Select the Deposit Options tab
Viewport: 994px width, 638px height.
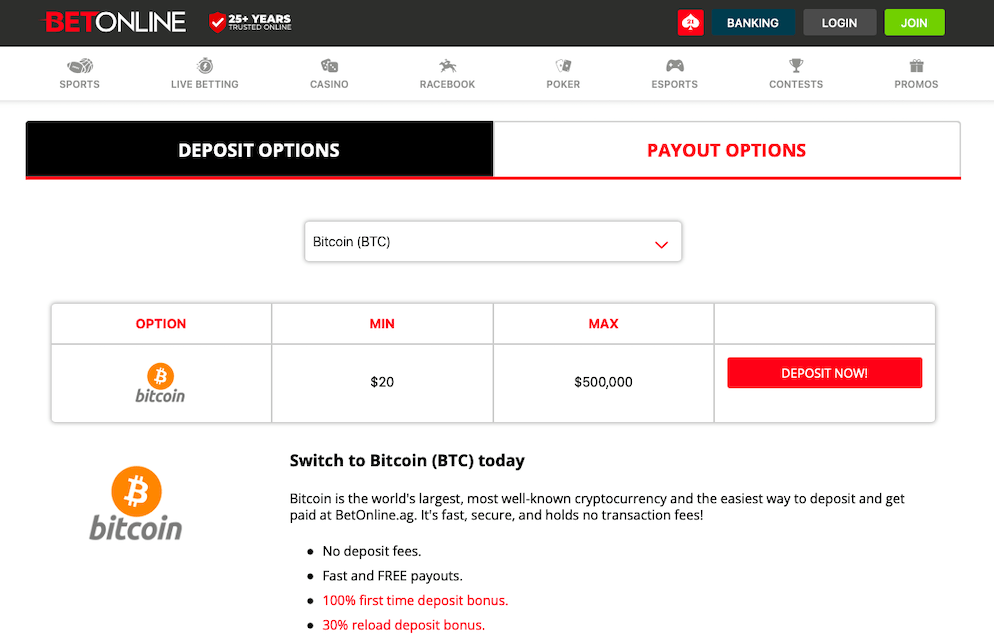pyautogui.click(x=259, y=150)
